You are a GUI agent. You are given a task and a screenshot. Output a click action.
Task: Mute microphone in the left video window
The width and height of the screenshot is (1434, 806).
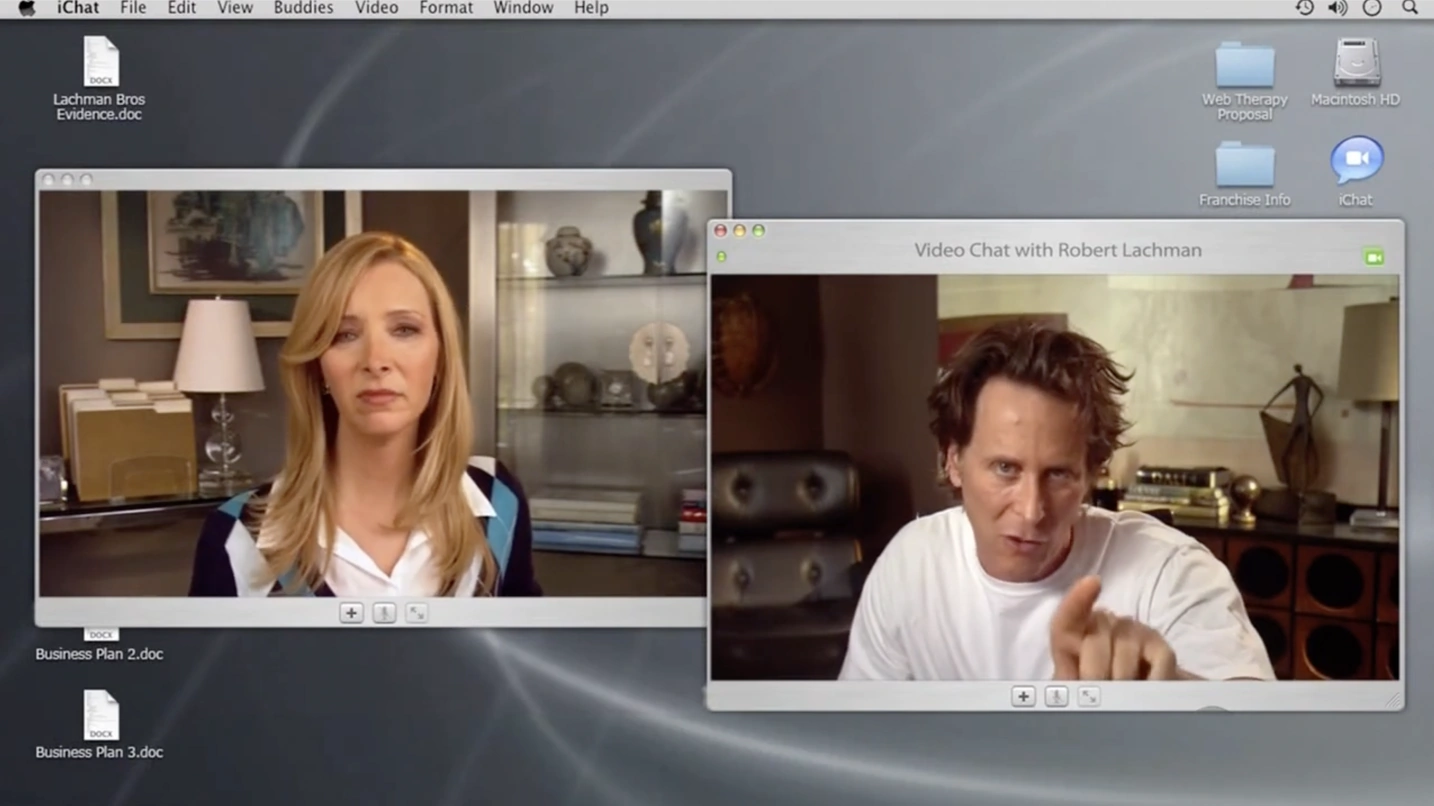coord(384,613)
